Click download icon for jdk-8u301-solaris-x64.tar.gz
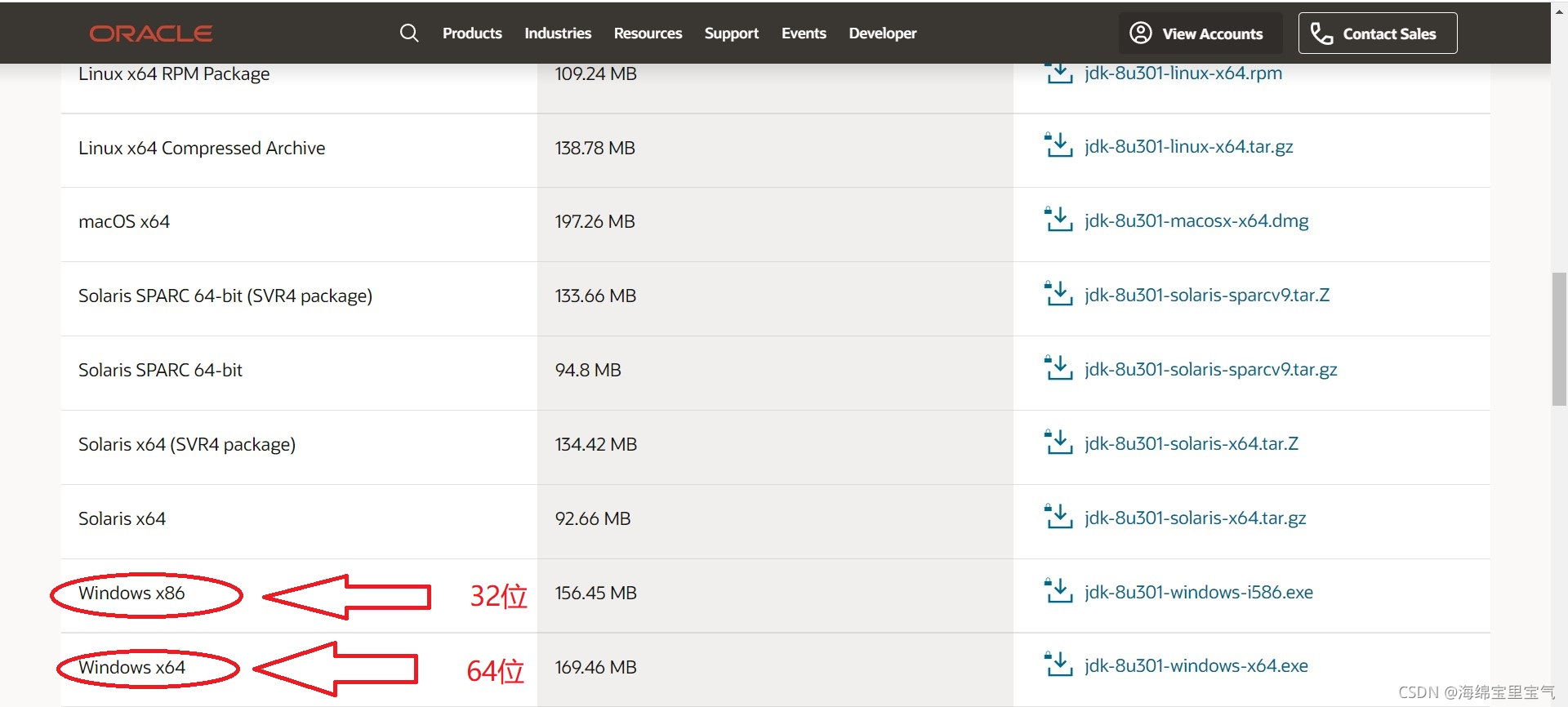The height and width of the screenshot is (707, 1568). point(1058,517)
